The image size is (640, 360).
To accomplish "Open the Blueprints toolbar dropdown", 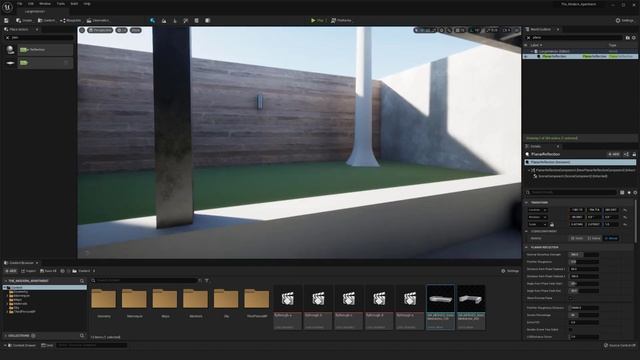I will pos(71,20).
